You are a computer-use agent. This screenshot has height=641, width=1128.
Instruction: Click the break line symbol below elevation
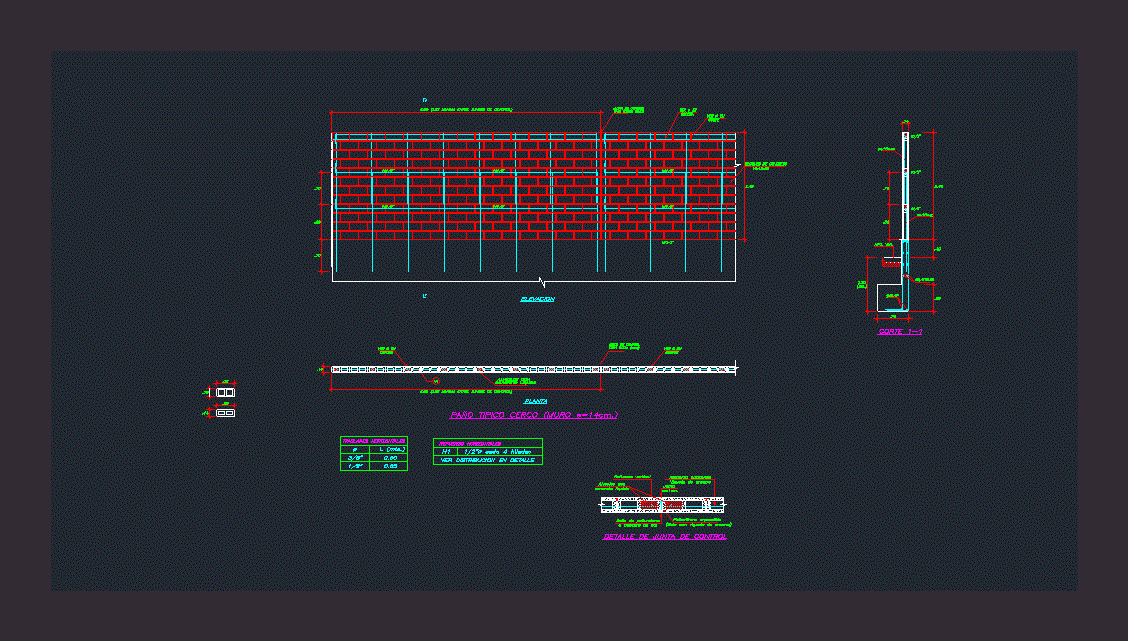[542, 282]
